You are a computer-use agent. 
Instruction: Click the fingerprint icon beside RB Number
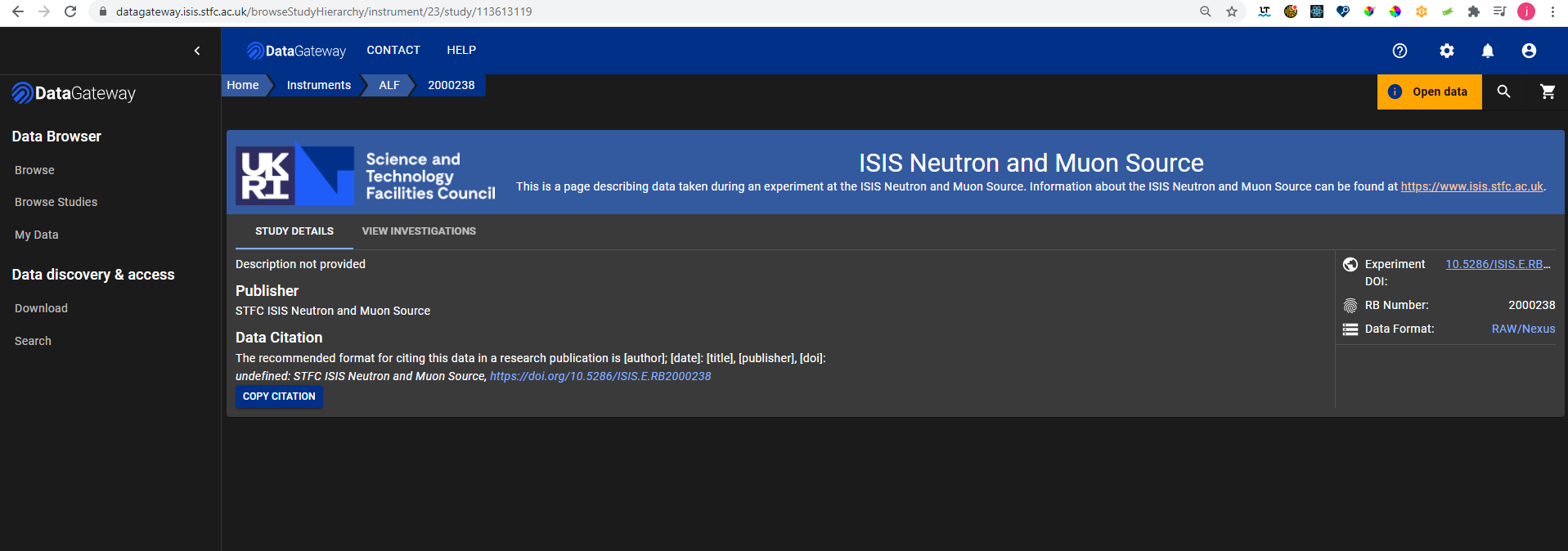1350,305
